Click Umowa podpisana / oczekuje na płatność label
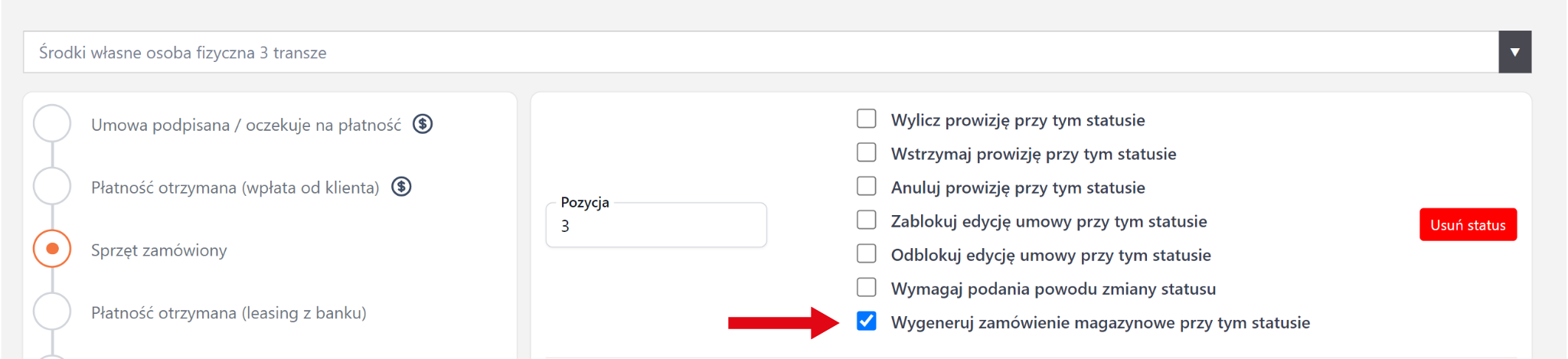The image size is (1568, 359). click(246, 125)
